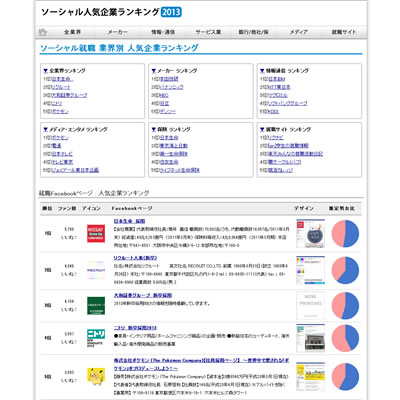This screenshot has width=400, height=400.
Task: Click the ファン数 column header
Action: tap(67, 208)
